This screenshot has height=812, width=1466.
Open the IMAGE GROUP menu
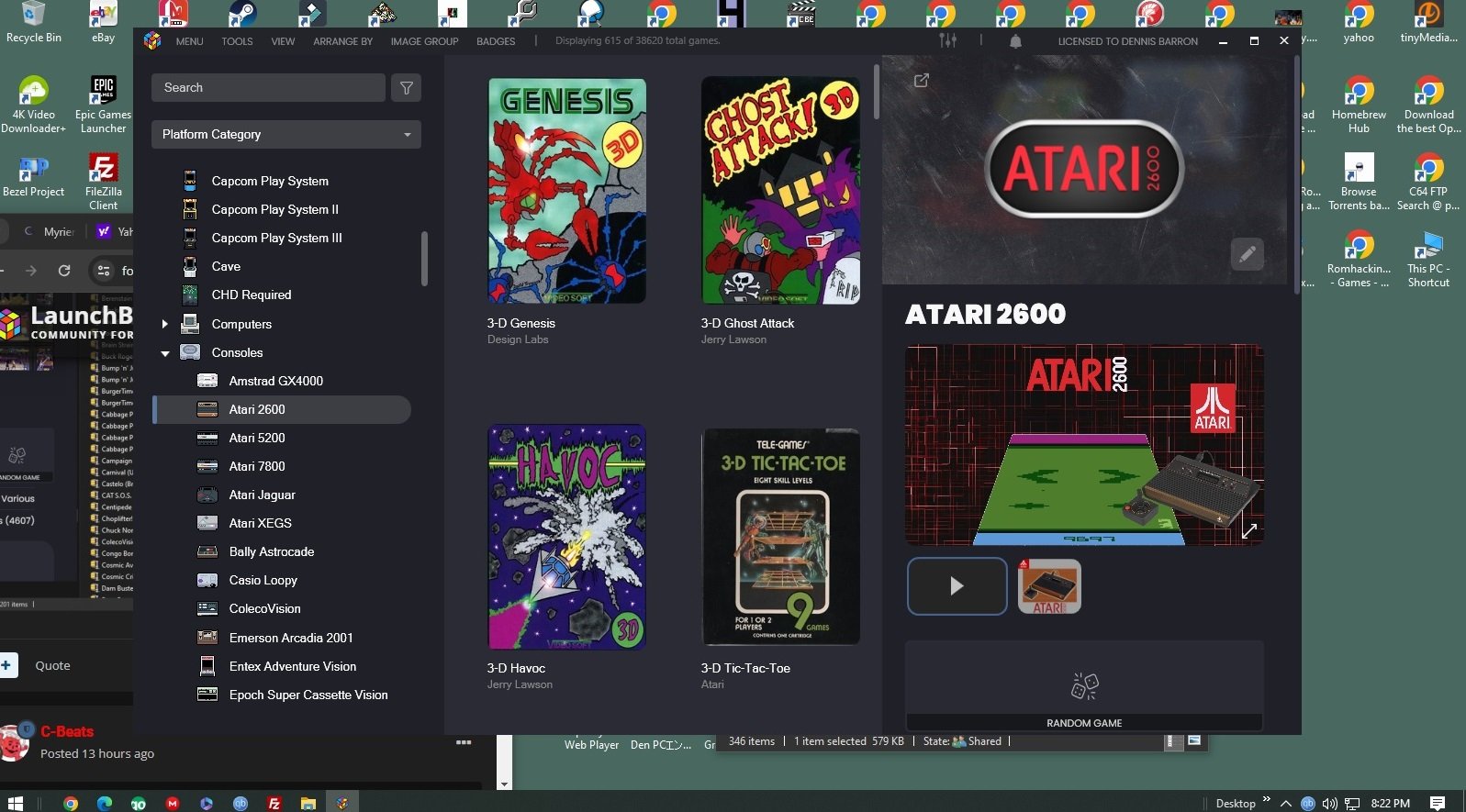tap(424, 41)
